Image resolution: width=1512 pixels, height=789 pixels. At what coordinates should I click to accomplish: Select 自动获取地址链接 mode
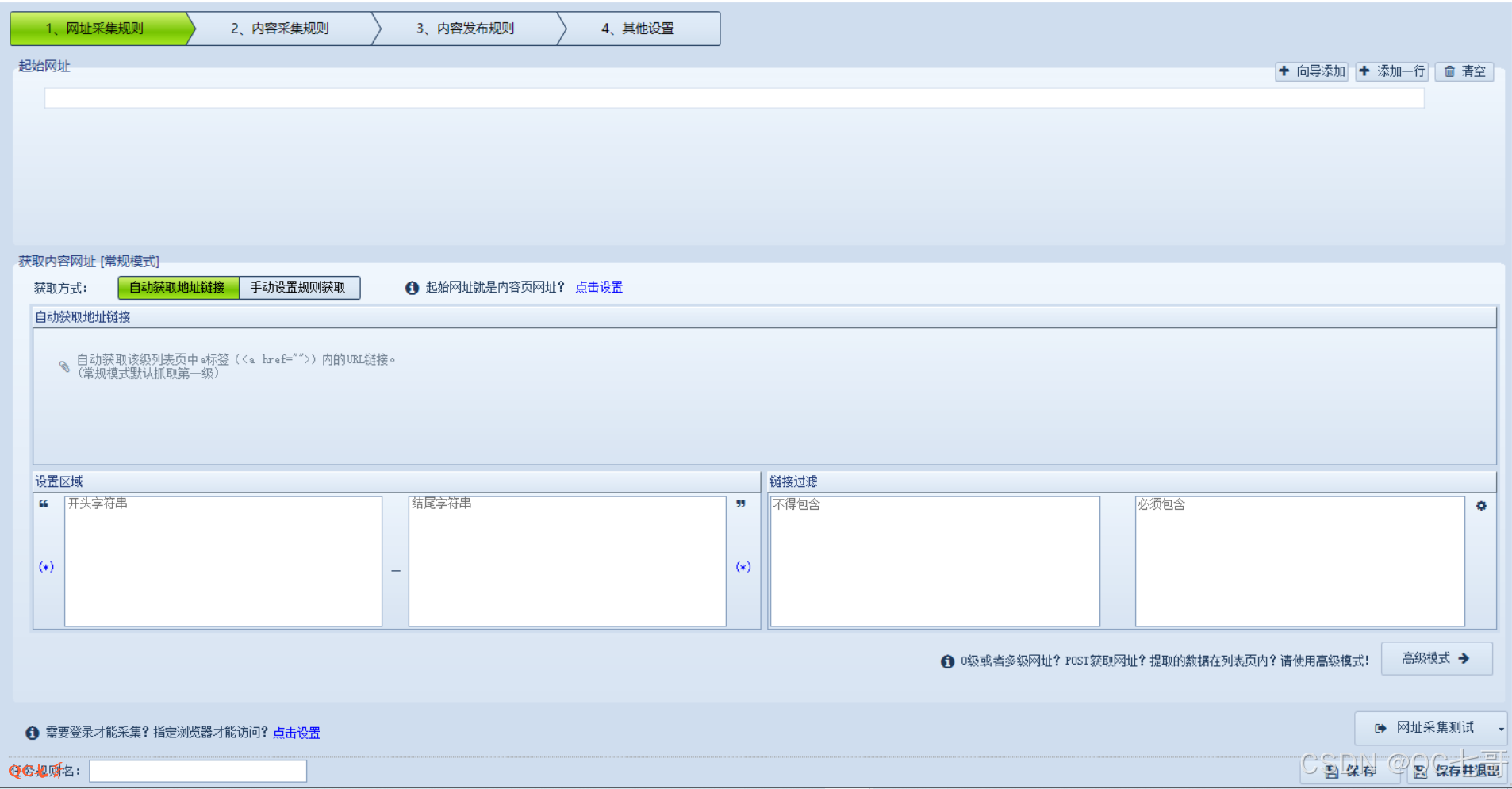pos(178,287)
